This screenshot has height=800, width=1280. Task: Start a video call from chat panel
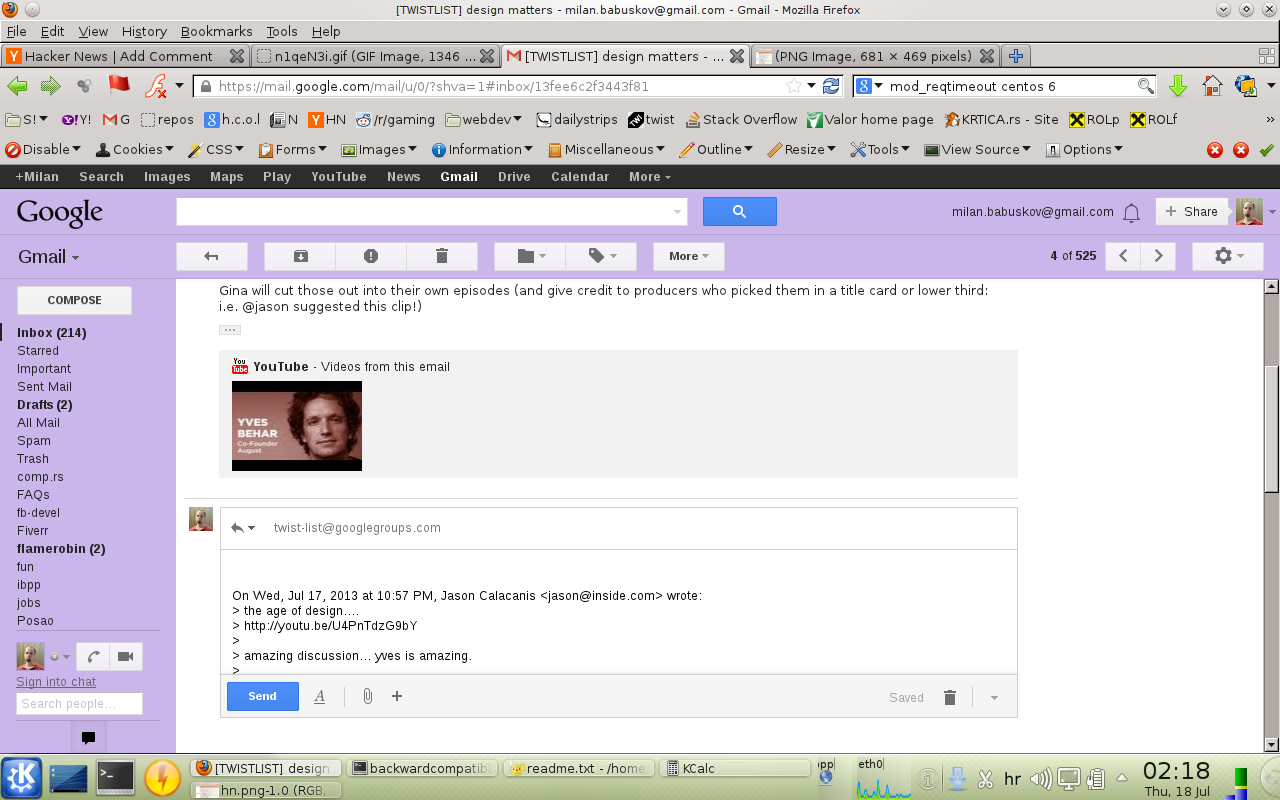tap(126, 656)
